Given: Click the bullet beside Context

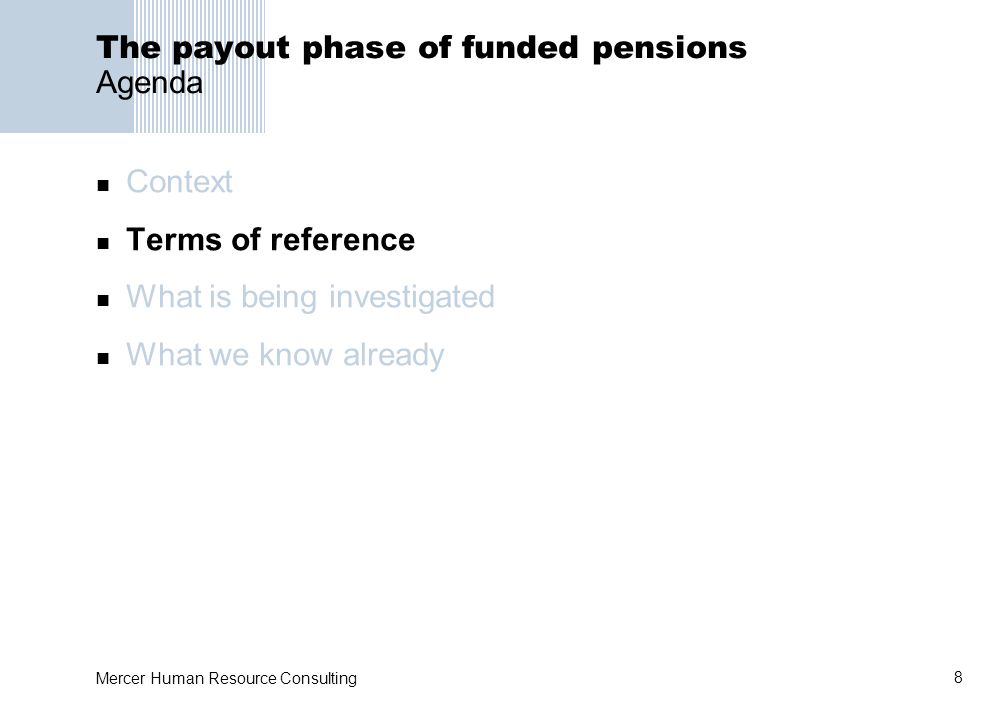Looking at the screenshot, I should [103, 186].
